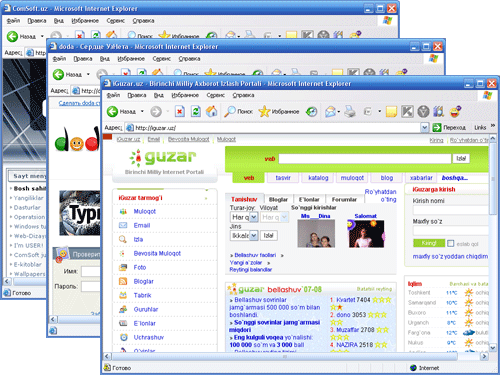Open Back button history dropdown in iGuzar window
The image size is (500, 375).
(142, 111)
